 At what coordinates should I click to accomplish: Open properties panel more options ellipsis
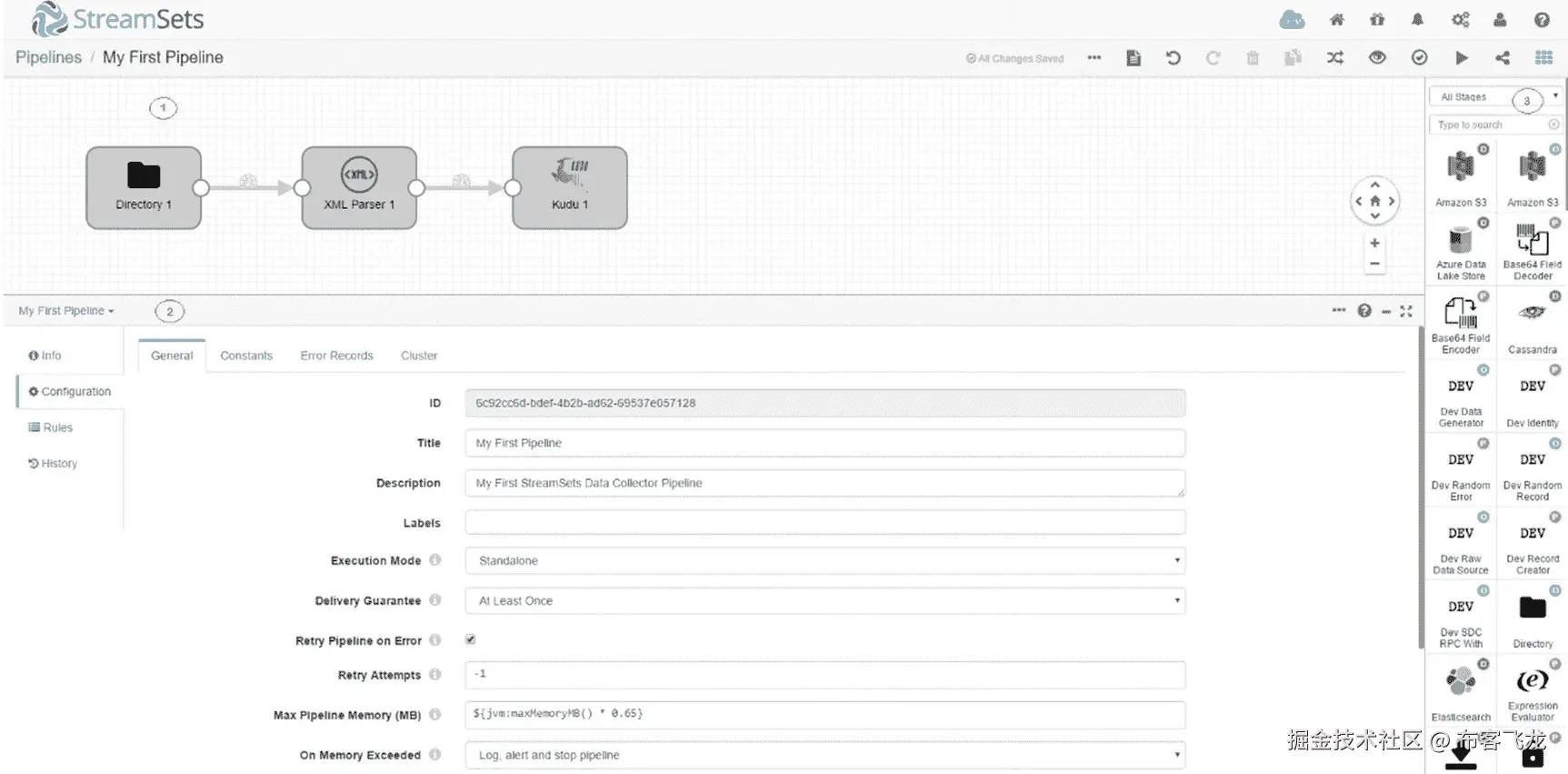(1339, 310)
